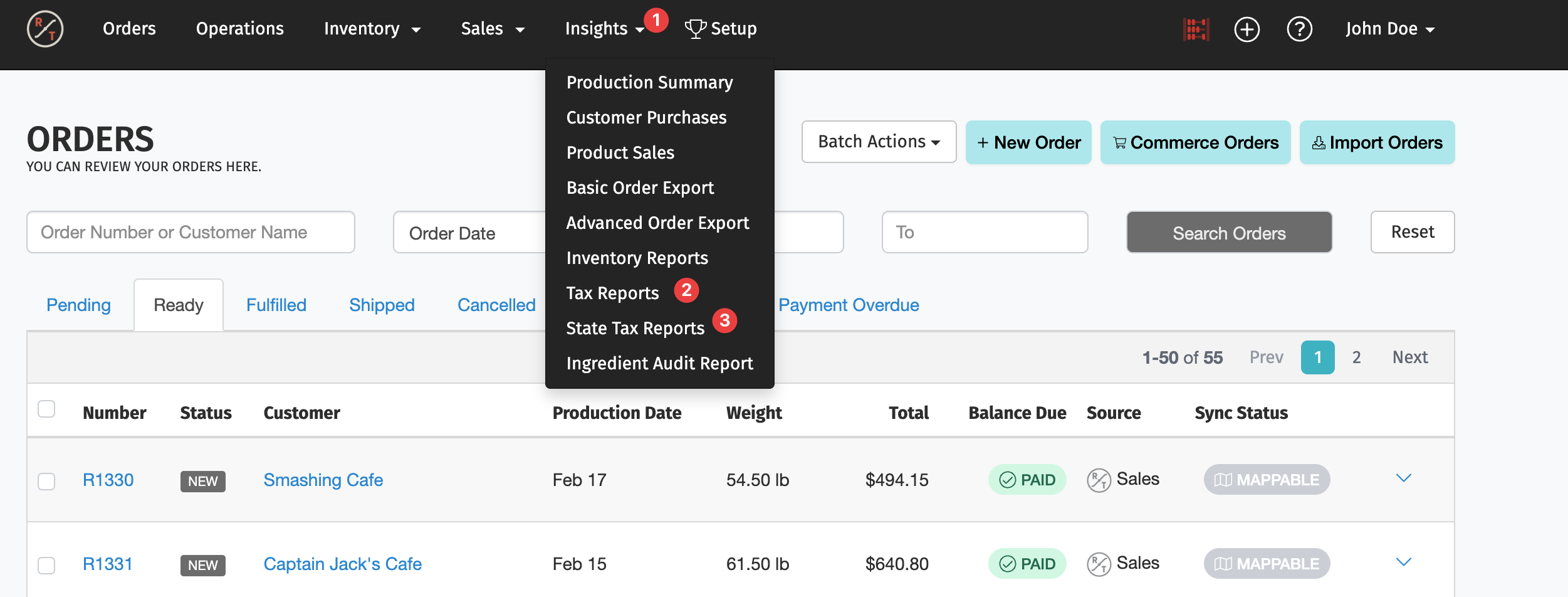Viewport: 1568px width, 597px height.
Task: Click the Sales source icon on R1331's row
Action: (x=1099, y=564)
